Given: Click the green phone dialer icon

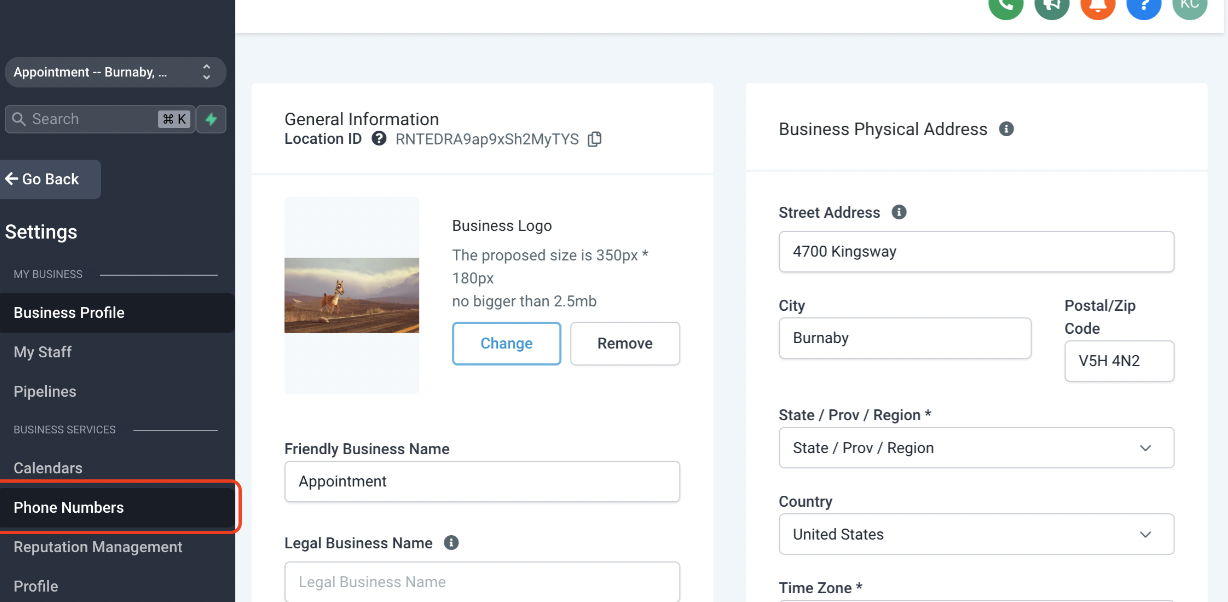Looking at the screenshot, I should coord(1005,5).
